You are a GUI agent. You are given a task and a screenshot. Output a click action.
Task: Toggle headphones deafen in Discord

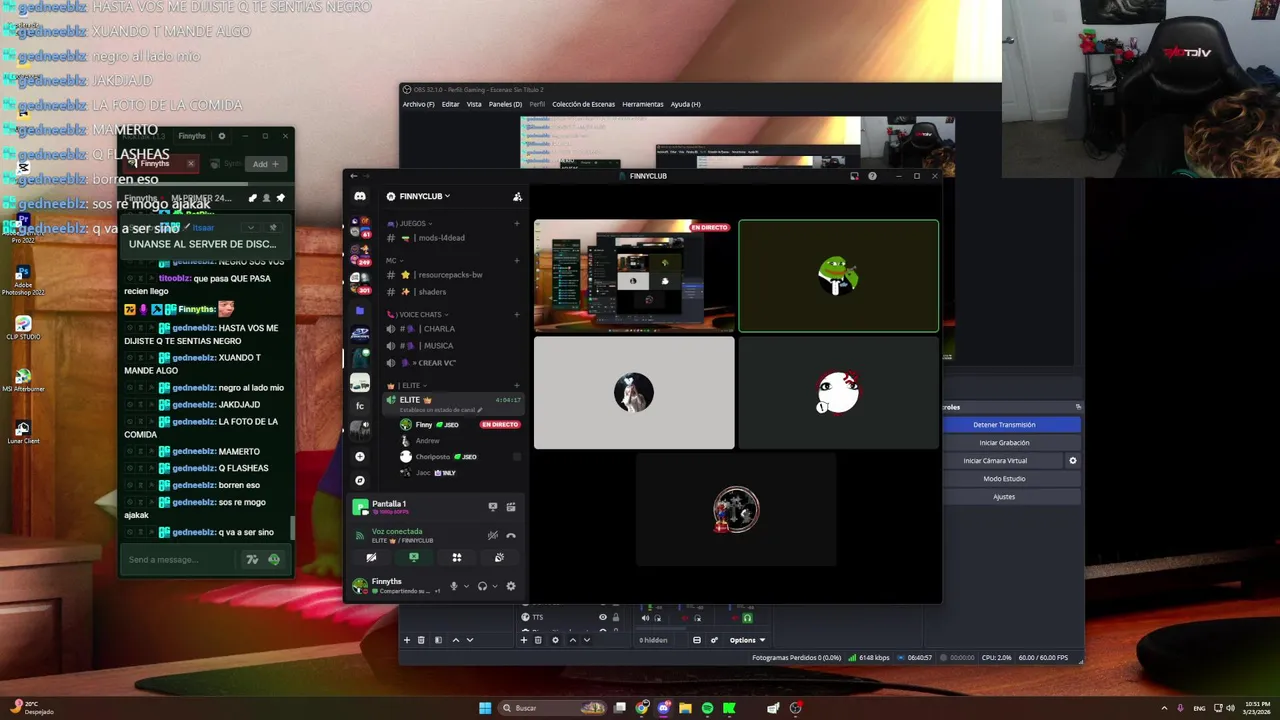pyautogui.click(x=482, y=586)
